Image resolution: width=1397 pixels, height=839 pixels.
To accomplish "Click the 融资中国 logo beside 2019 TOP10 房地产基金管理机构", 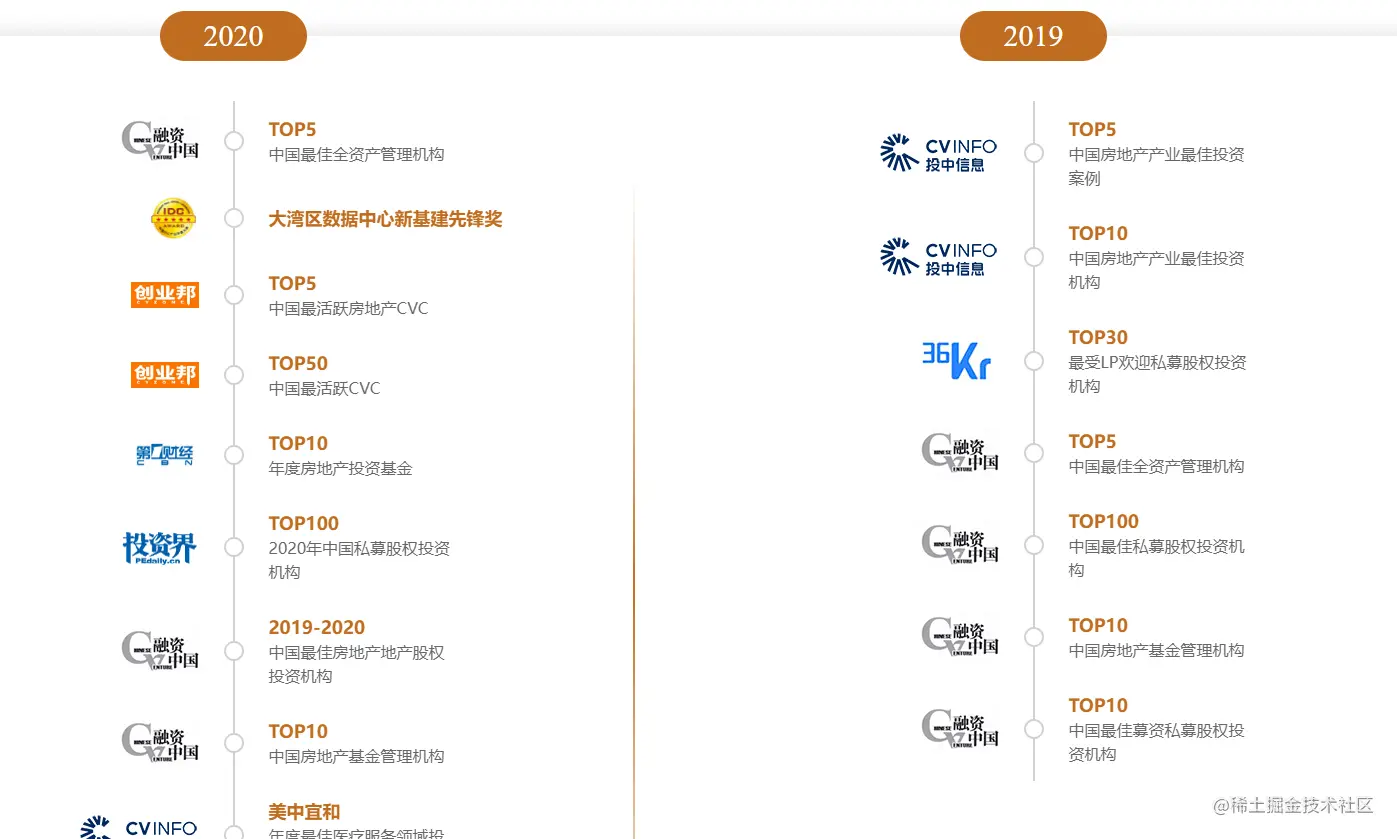I will coord(960,637).
